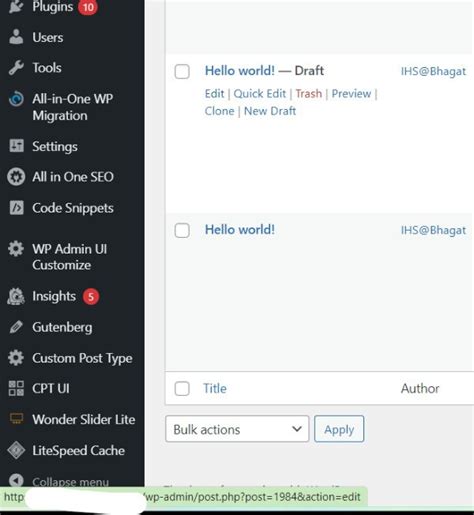Click the All in One SEO gear icon
Screen dimensions: 474x515
click(x=16, y=177)
